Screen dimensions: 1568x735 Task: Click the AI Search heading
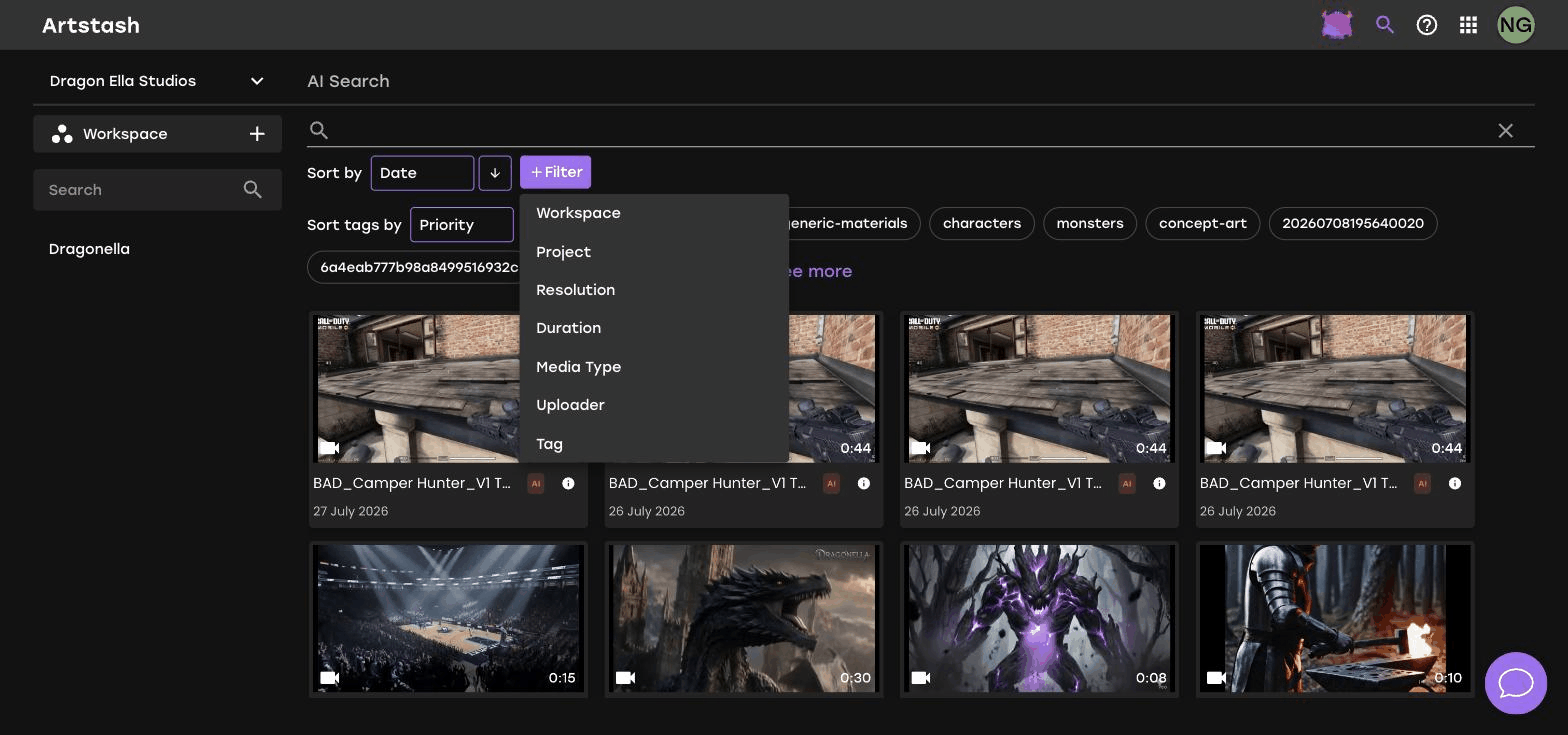point(348,81)
